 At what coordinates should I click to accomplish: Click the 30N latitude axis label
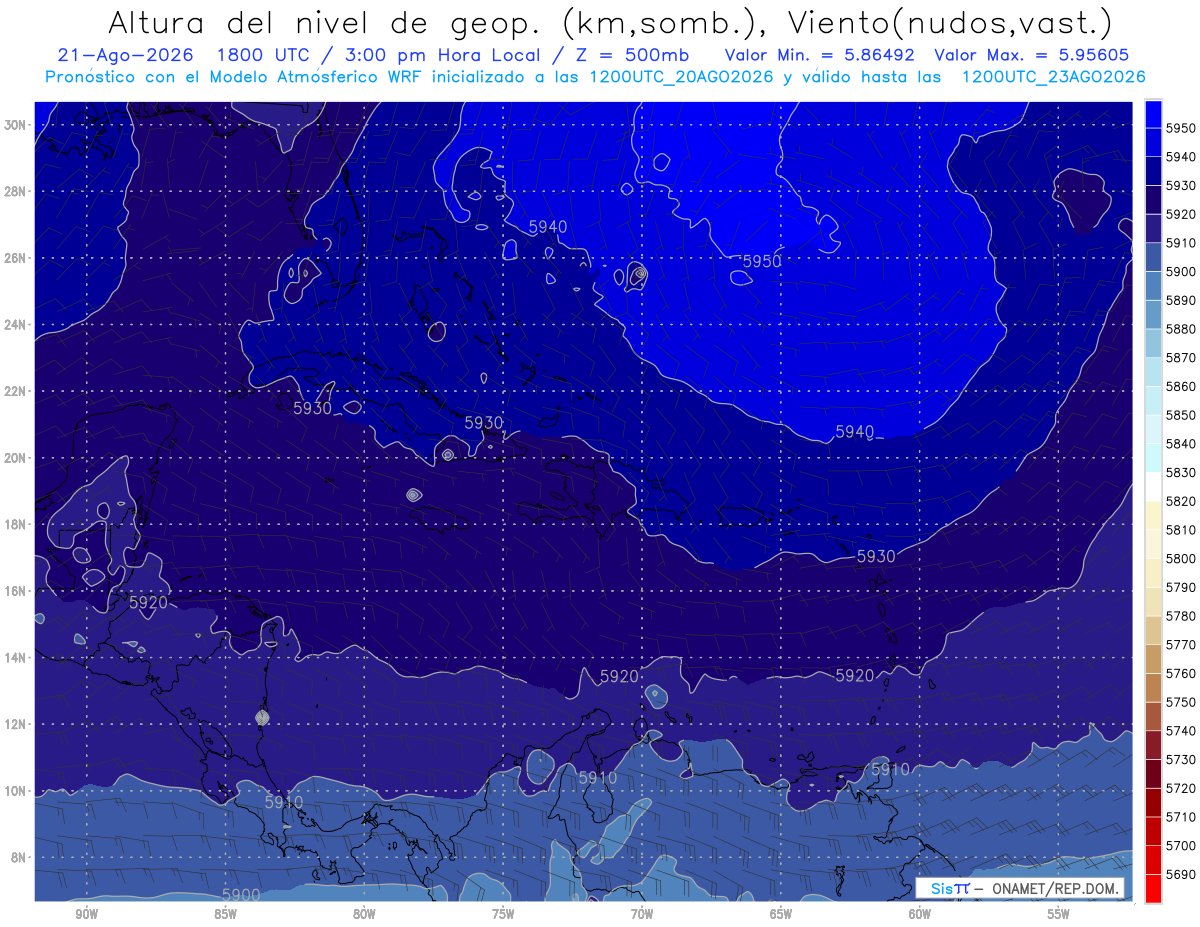pyautogui.click(x=17, y=125)
